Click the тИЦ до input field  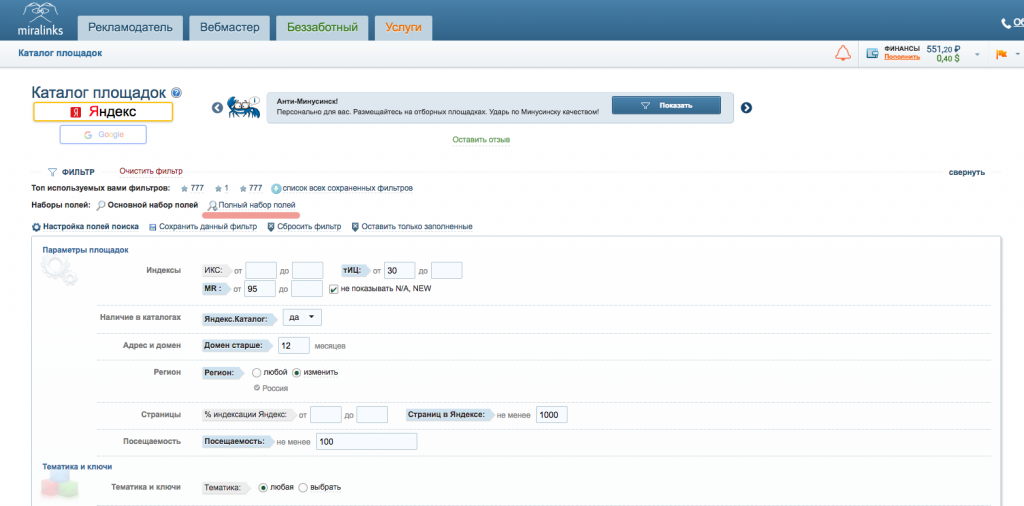click(x=447, y=270)
